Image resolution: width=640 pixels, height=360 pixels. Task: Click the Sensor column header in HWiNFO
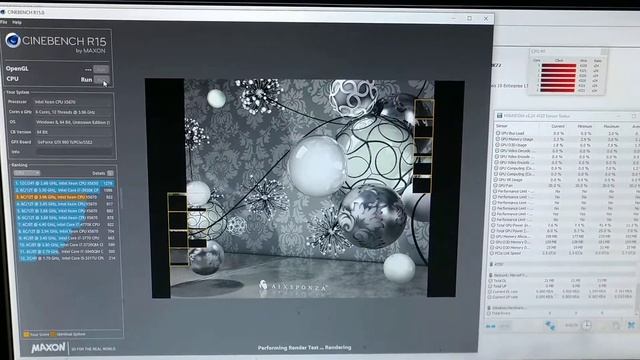pos(502,126)
